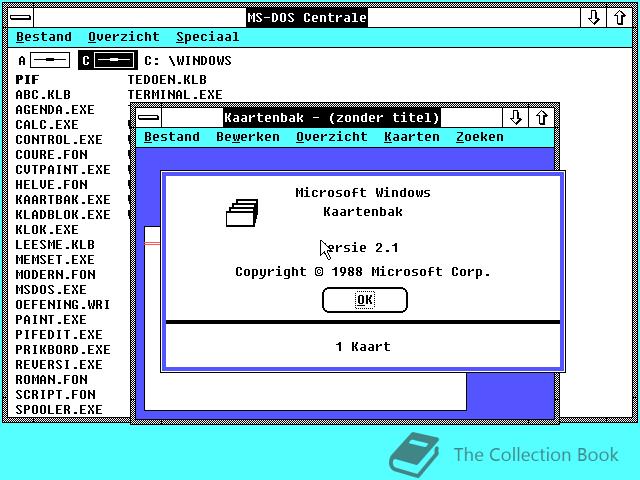This screenshot has width=640, height=480.
Task: Select TERMINAL.EXE file
Action: 175,95
